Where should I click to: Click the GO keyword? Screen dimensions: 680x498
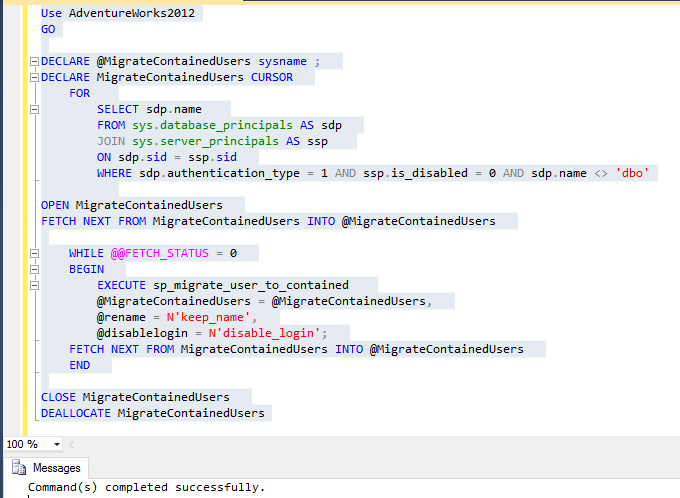(48, 29)
